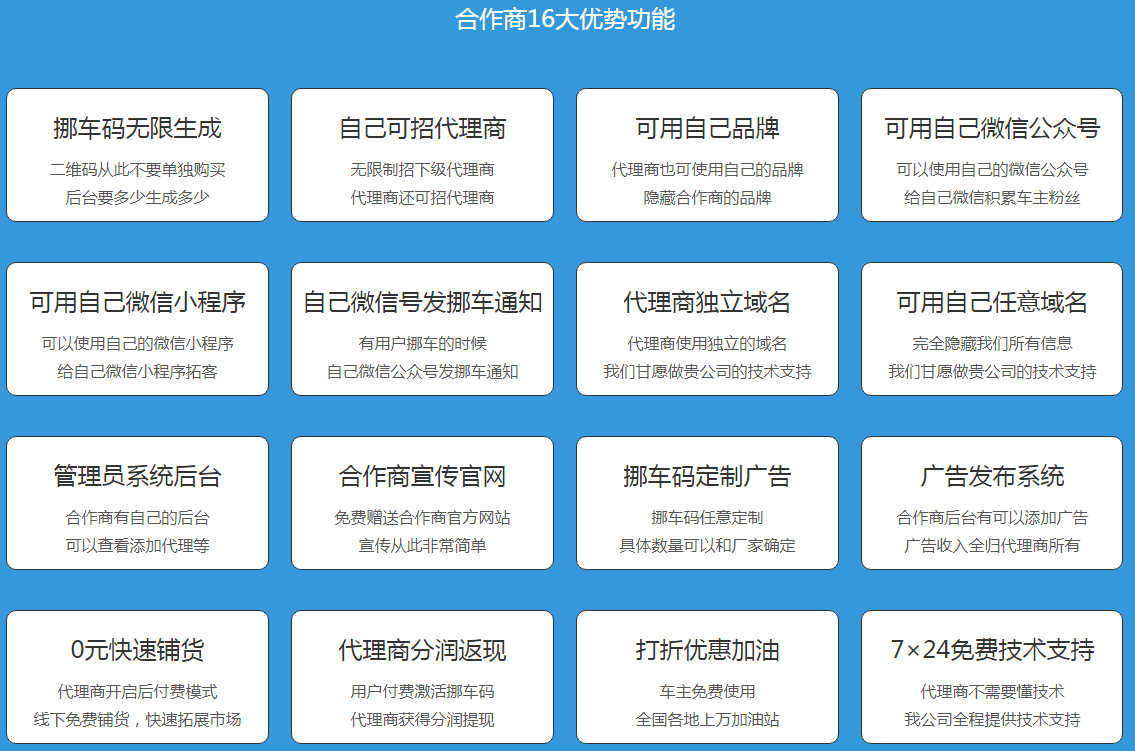The height and width of the screenshot is (751, 1135).
Task: Click the 广告发布系统 card
Action: (992, 503)
